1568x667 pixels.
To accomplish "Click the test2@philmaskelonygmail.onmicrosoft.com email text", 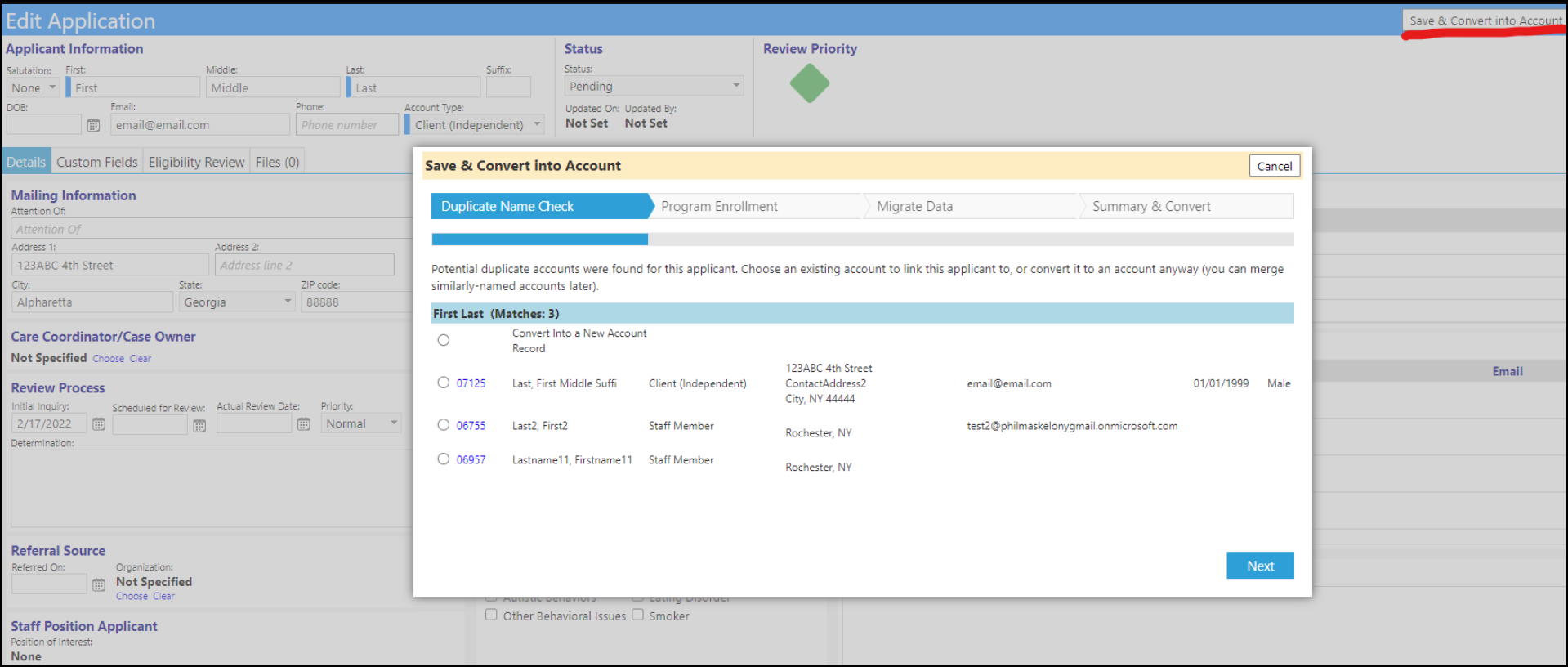I will tap(1072, 426).
